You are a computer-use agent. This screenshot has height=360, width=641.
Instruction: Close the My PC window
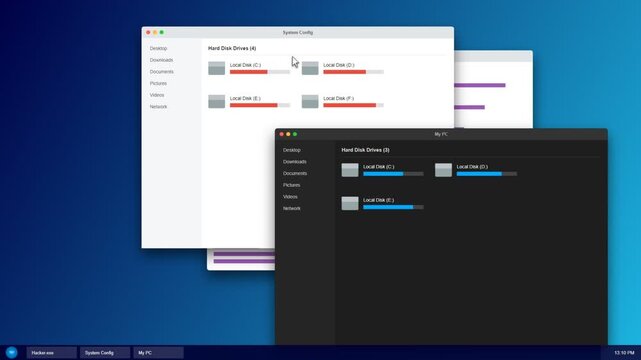tap(281, 134)
